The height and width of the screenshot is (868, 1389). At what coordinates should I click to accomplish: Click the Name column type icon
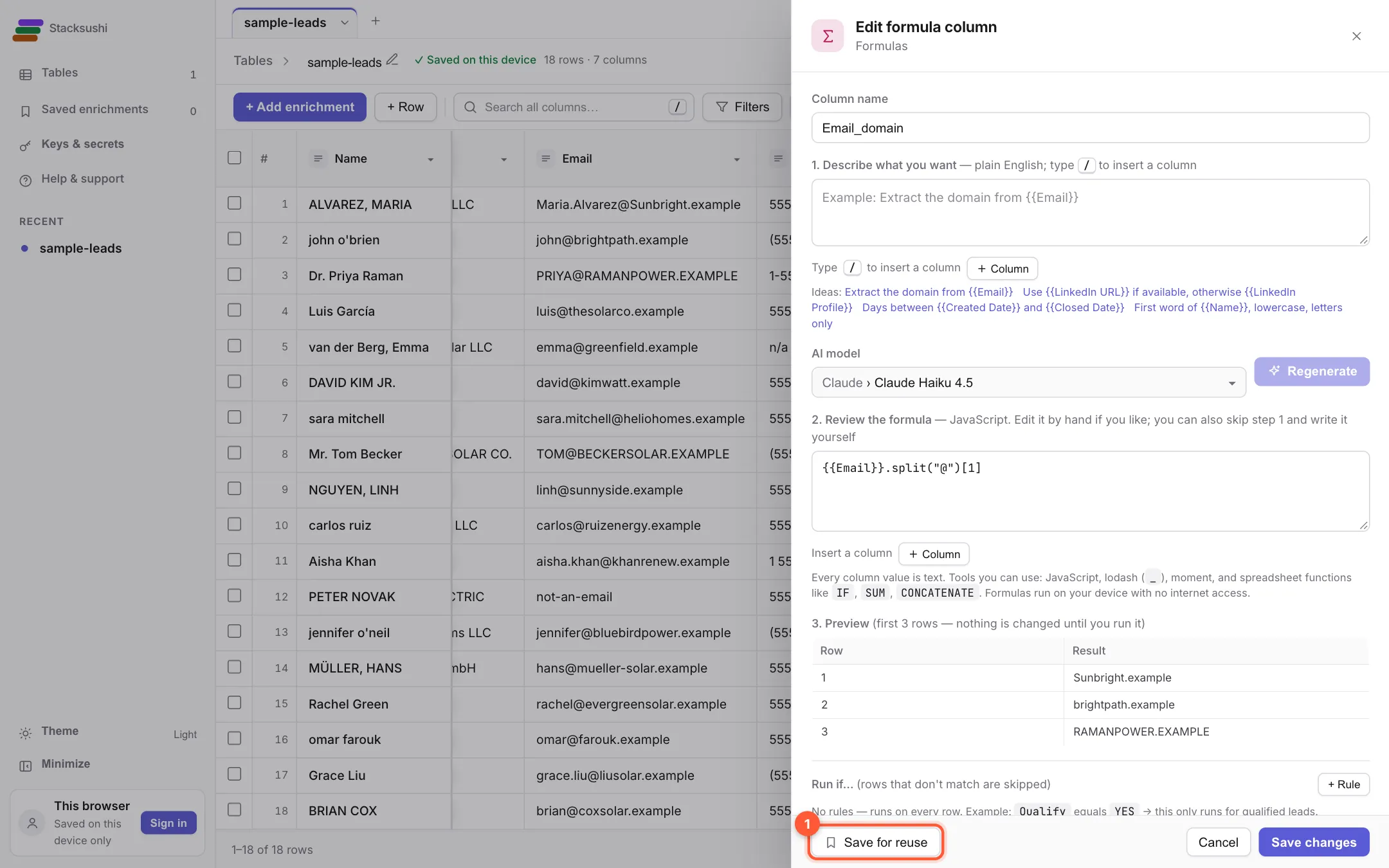(318, 159)
